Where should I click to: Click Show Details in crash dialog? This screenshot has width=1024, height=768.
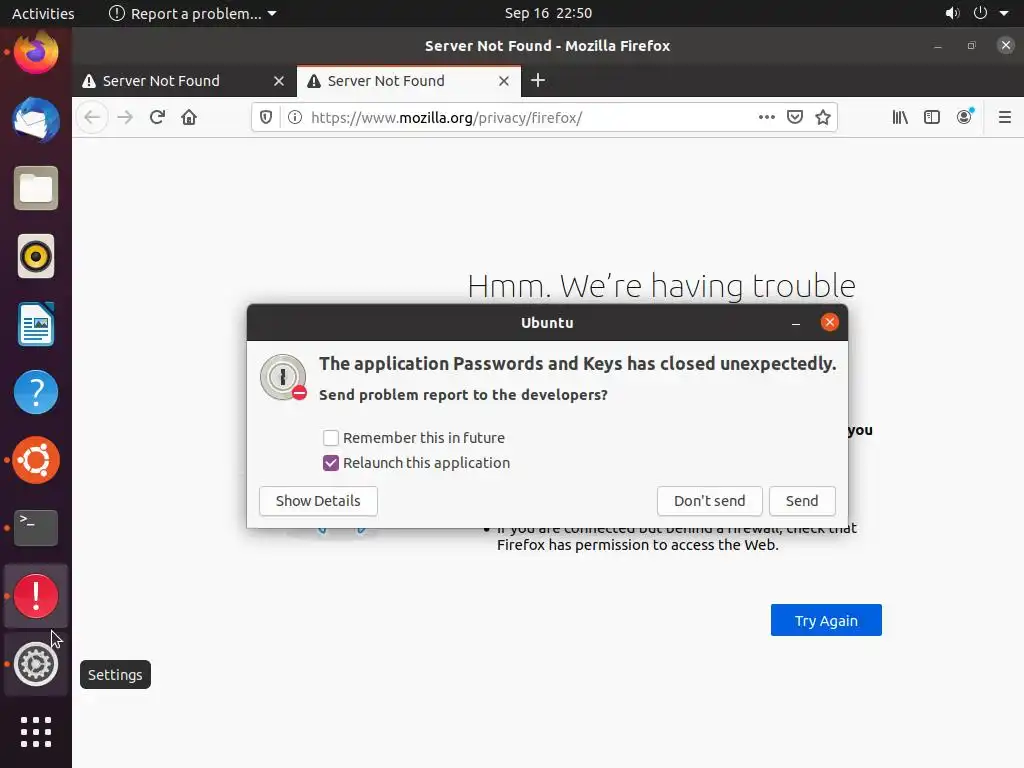tap(318, 501)
